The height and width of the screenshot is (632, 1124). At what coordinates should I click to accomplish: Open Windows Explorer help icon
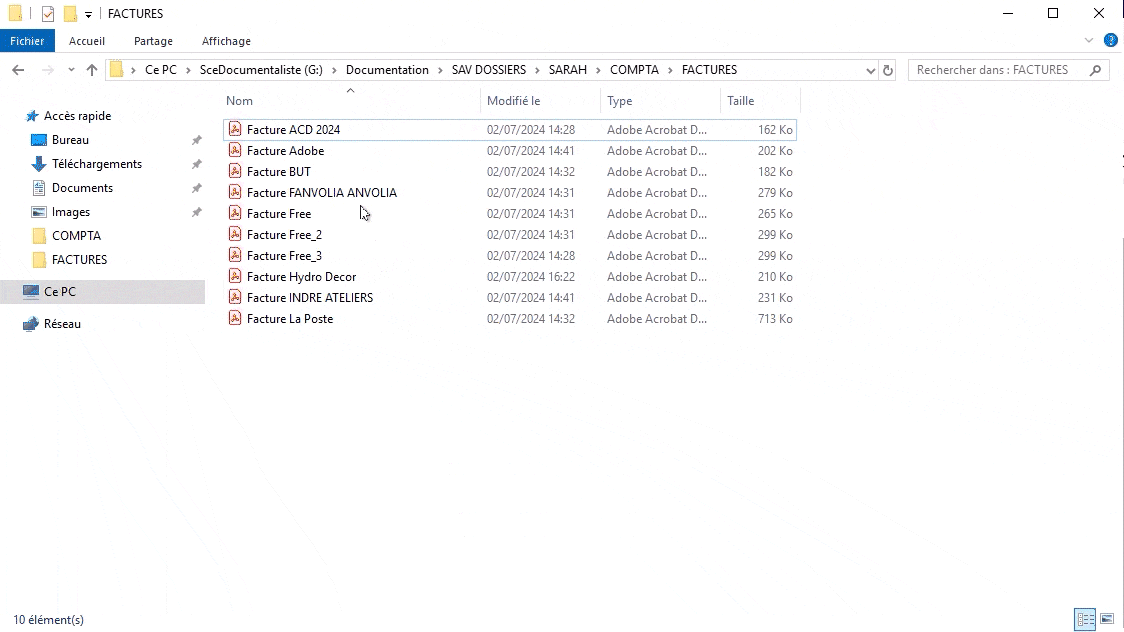[1110, 40]
